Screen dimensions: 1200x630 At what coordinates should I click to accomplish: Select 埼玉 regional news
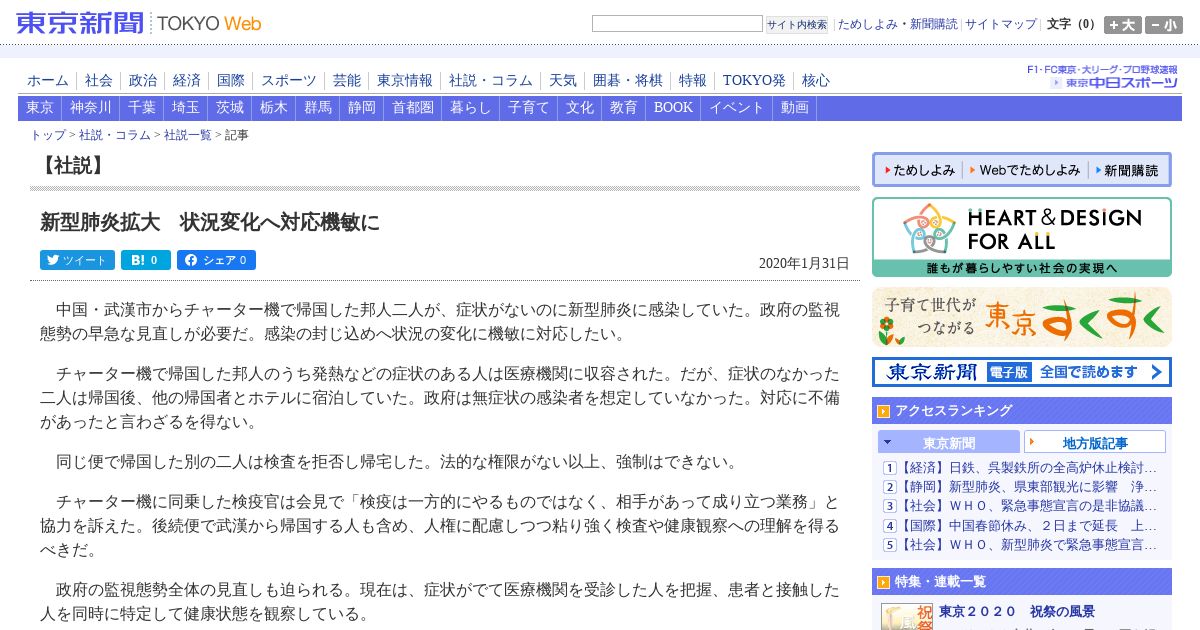point(186,108)
